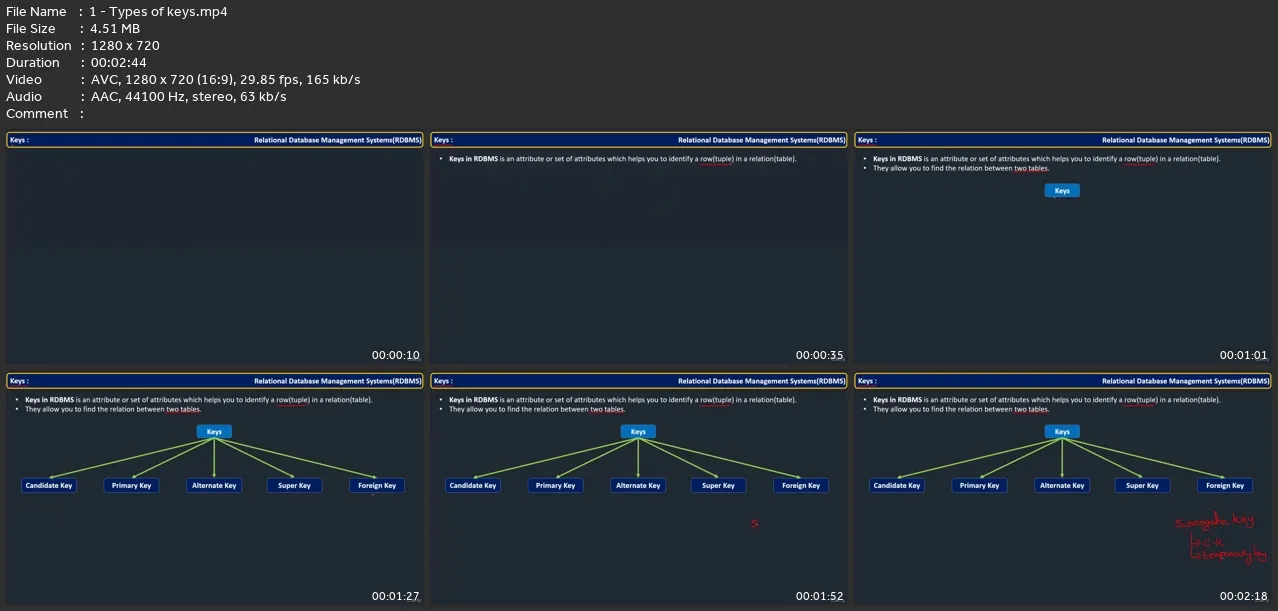Click the Super Key box in the 00:01:52 frame

click(x=718, y=485)
